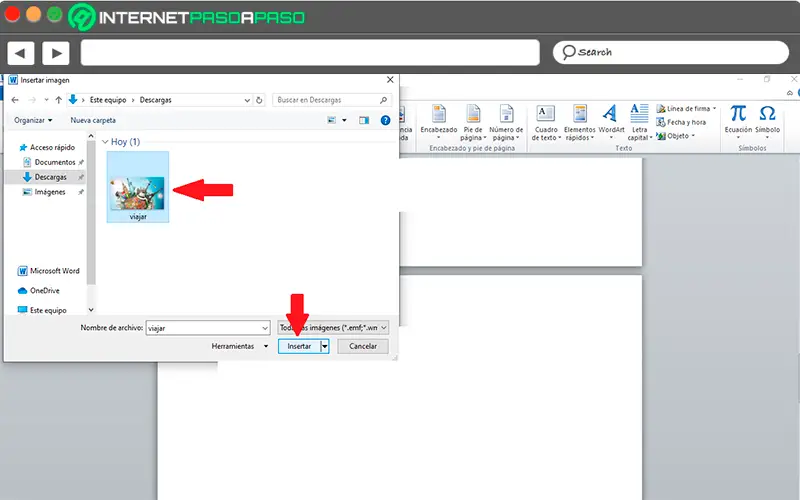Viewport: 800px width, 500px height.
Task: Open dialog help icon
Action: click(385, 120)
